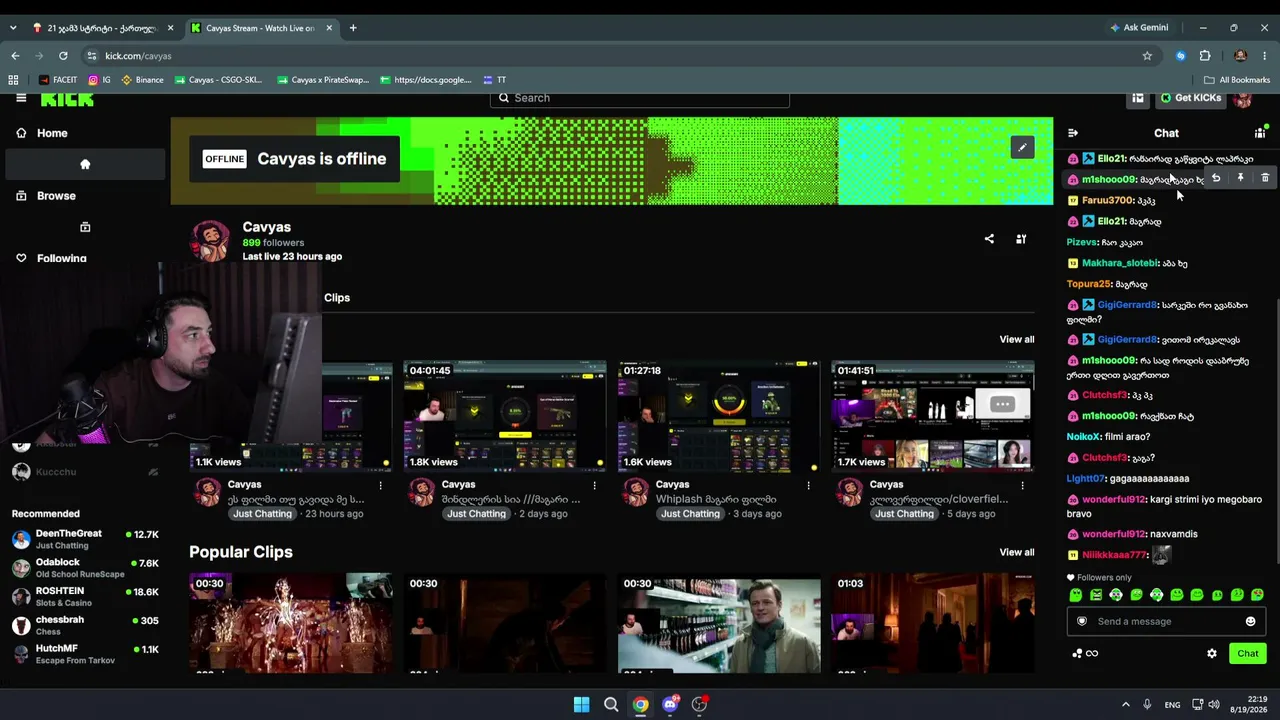Share the Cavyas channel
Screen dimensions: 1280x720
pyautogui.click(x=989, y=239)
